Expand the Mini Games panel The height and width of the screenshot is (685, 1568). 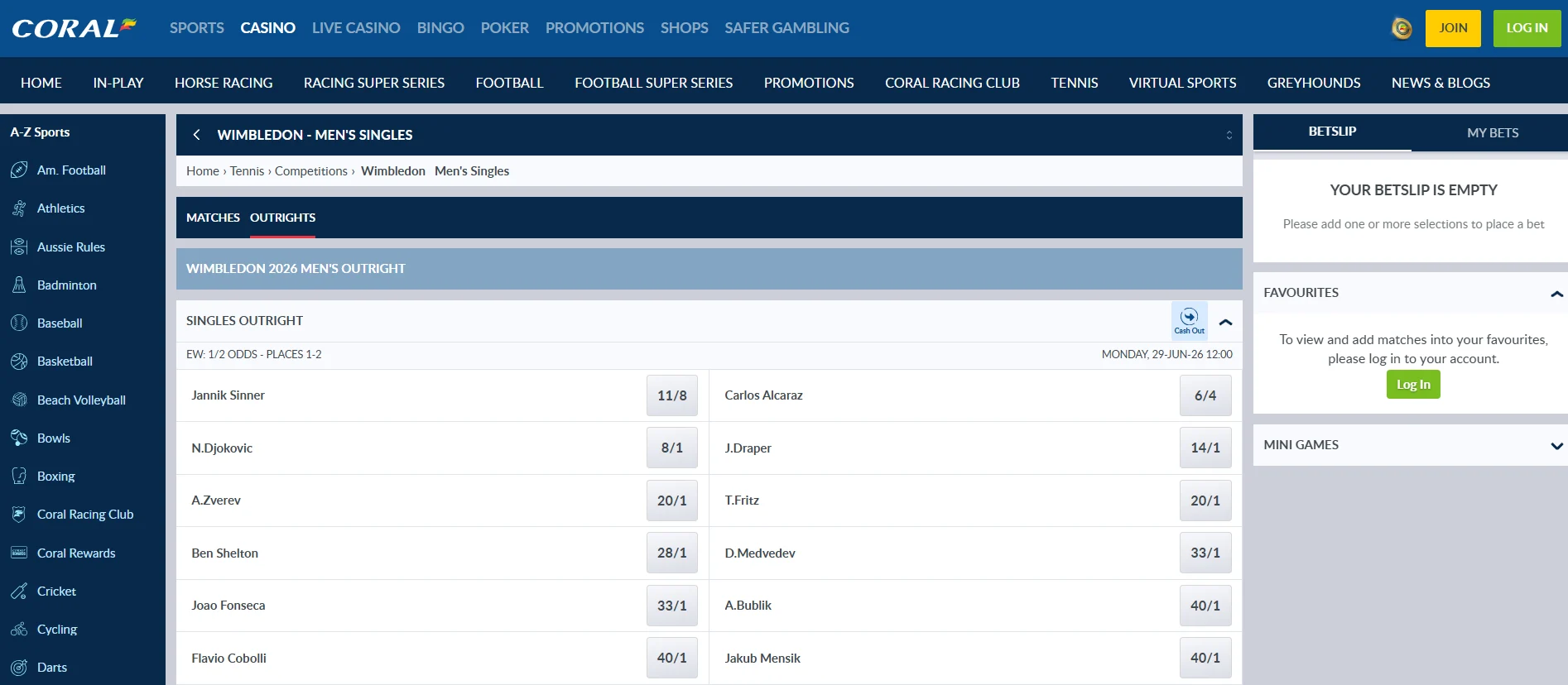click(1556, 446)
